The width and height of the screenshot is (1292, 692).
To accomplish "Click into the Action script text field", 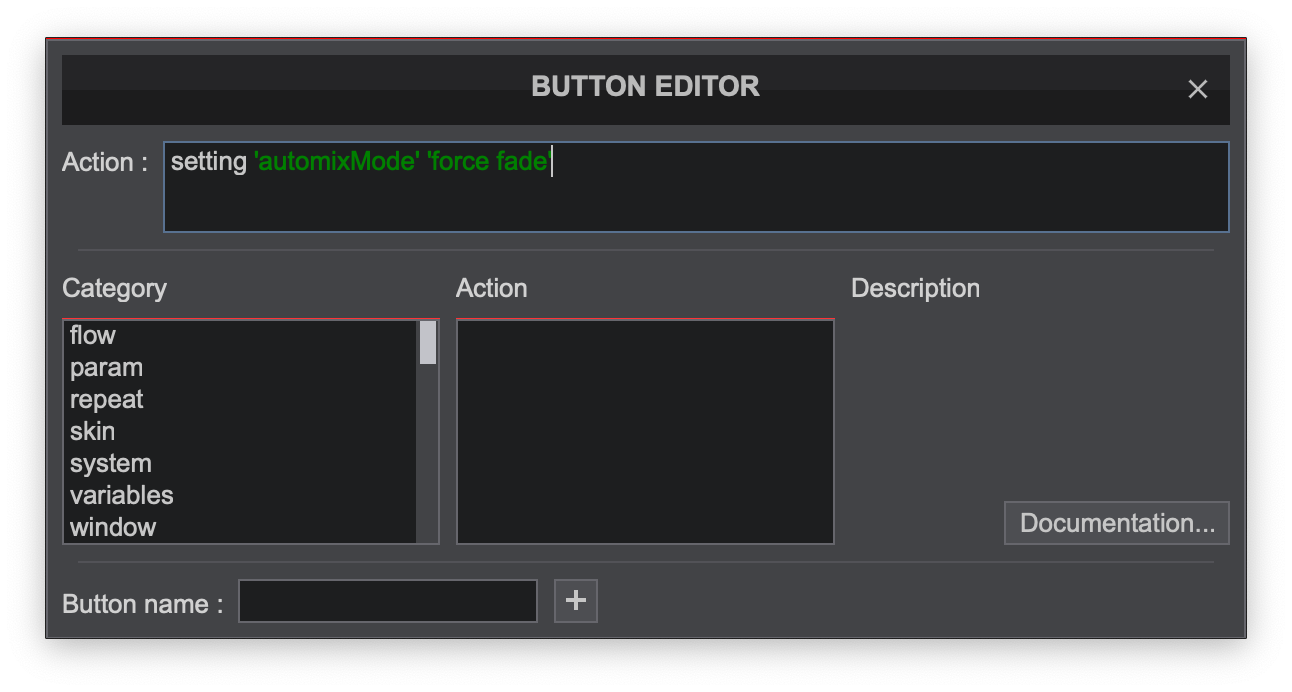I will 696,187.
